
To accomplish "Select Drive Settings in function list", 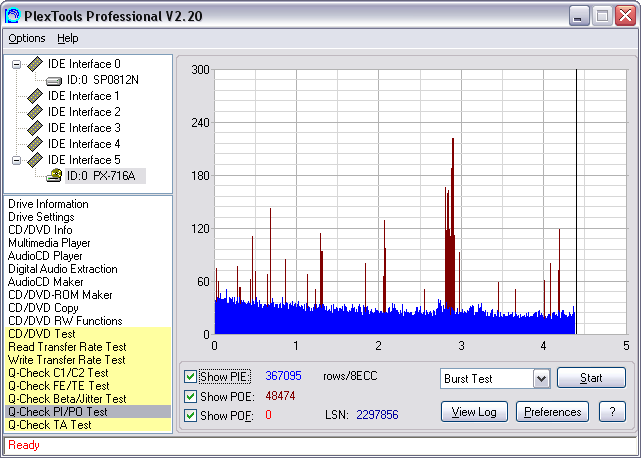I will (41, 217).
